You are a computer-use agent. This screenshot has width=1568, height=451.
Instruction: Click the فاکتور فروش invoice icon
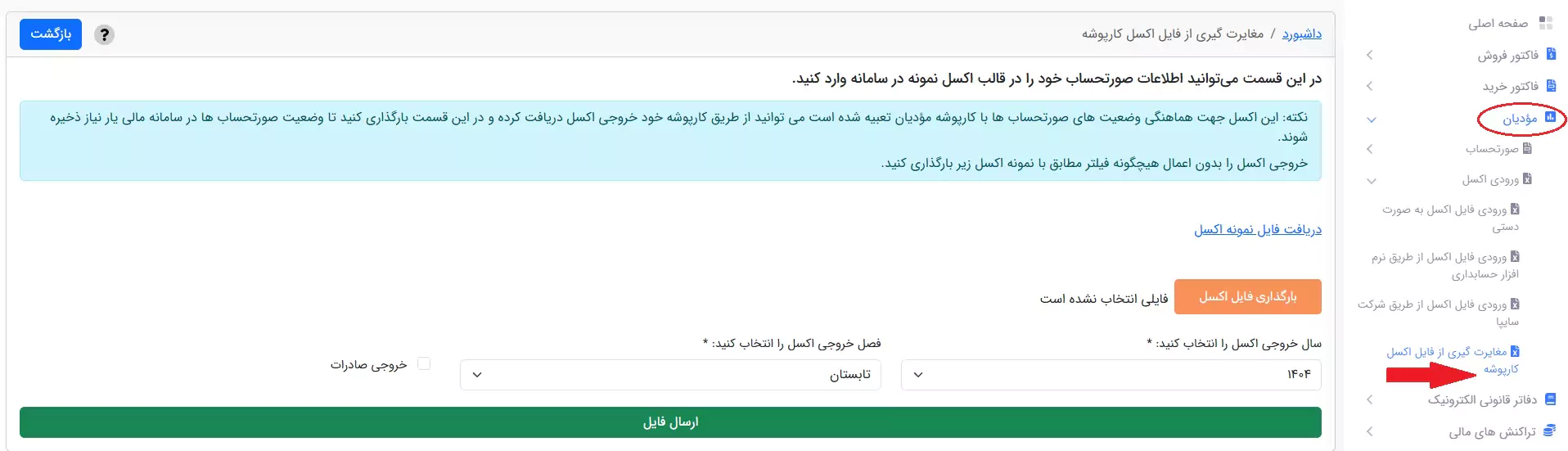click(x=1551, y=55)
